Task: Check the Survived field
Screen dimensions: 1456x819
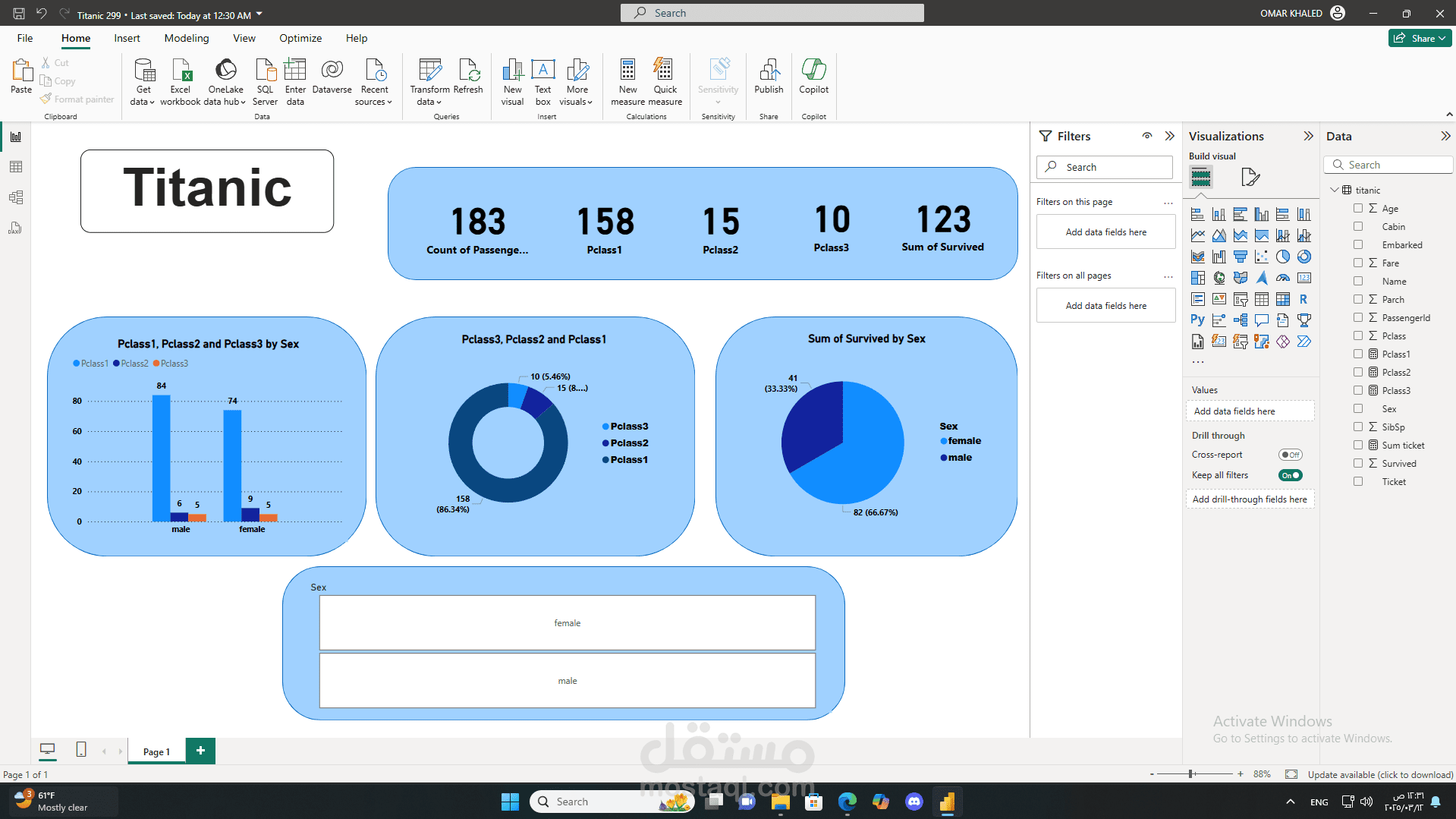Action: click(x=1358, y=463)
